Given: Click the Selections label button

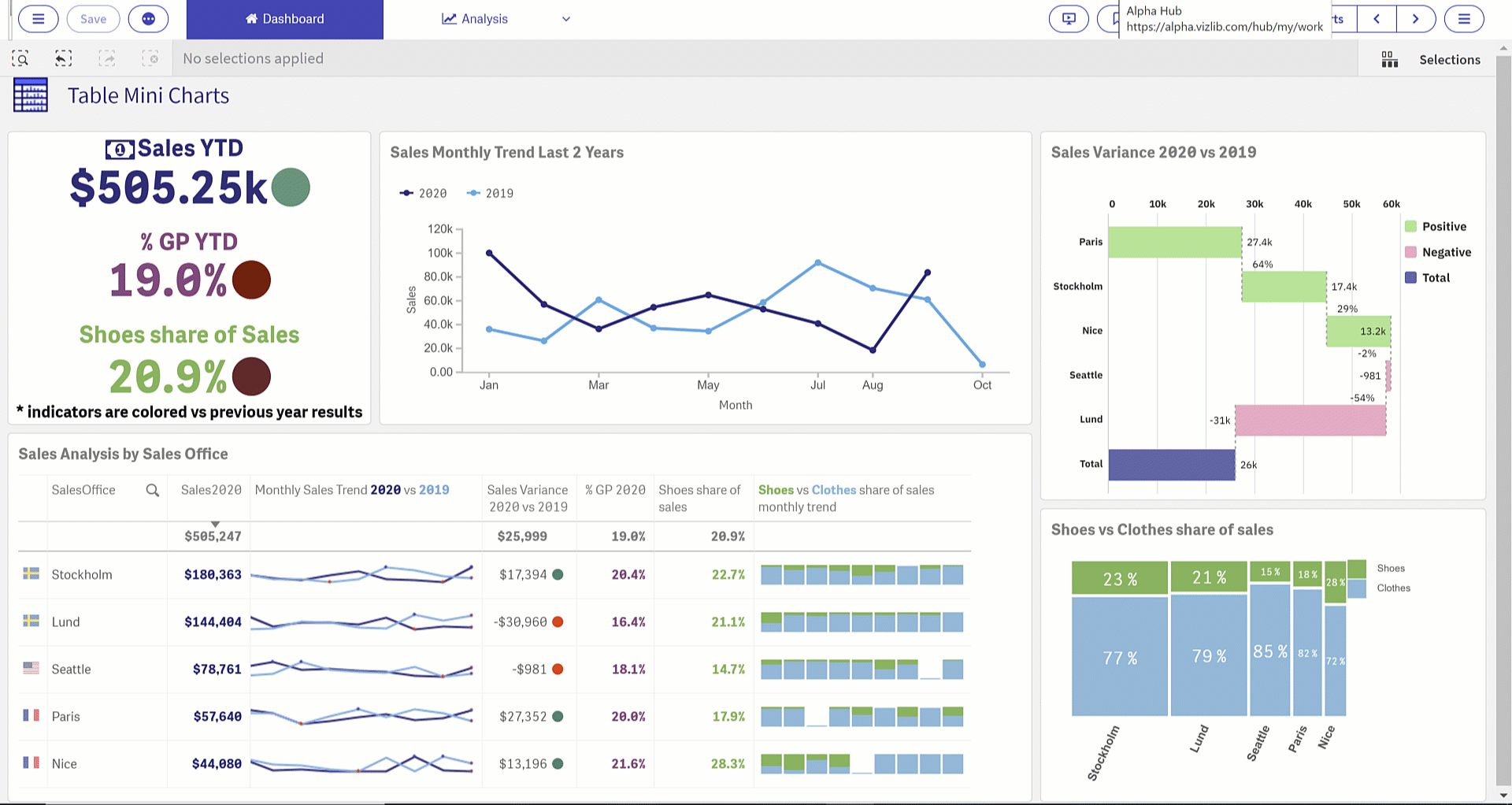Looking at the screenshot, I should (1450, 60).
